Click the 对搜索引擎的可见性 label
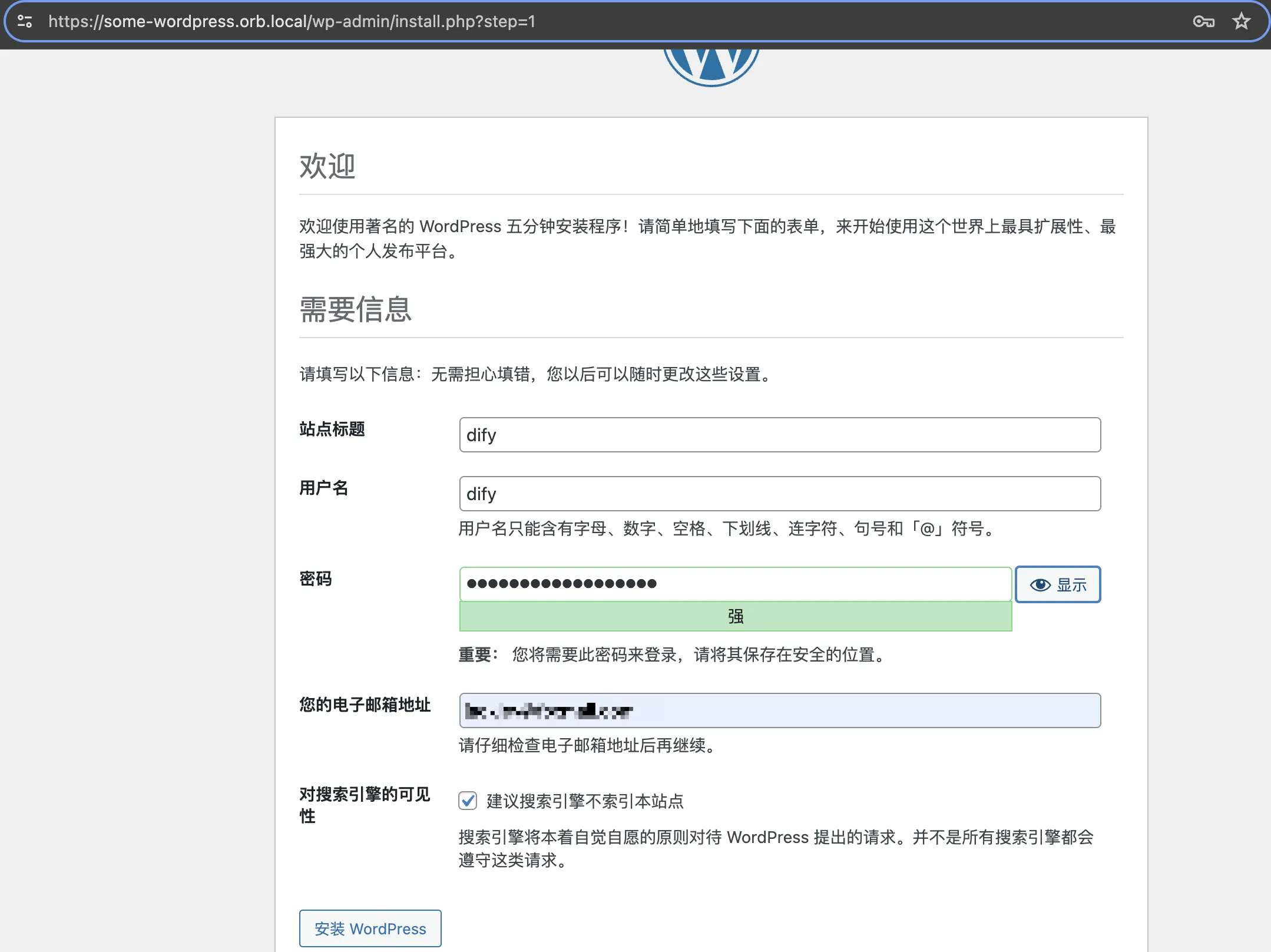 pyautogui.click(x=365, y=805)
